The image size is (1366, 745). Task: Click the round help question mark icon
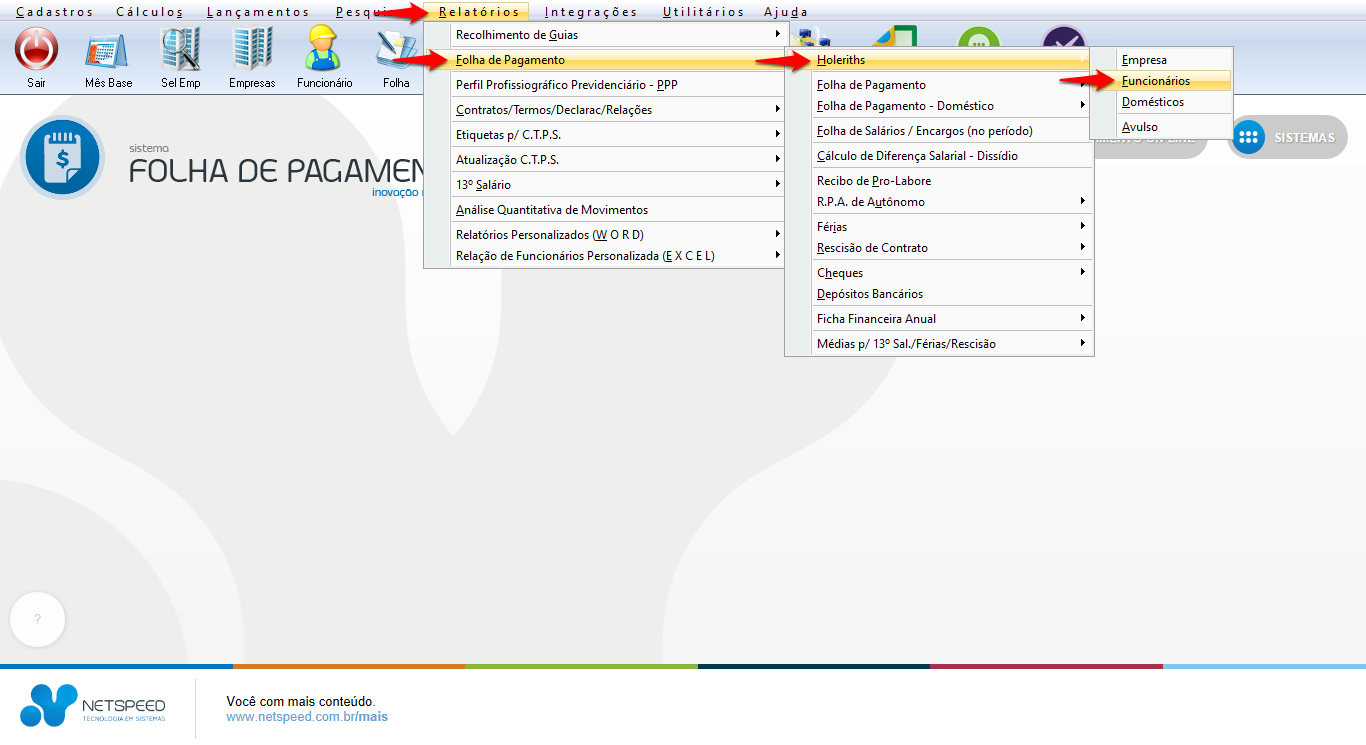tap(37, 619)
